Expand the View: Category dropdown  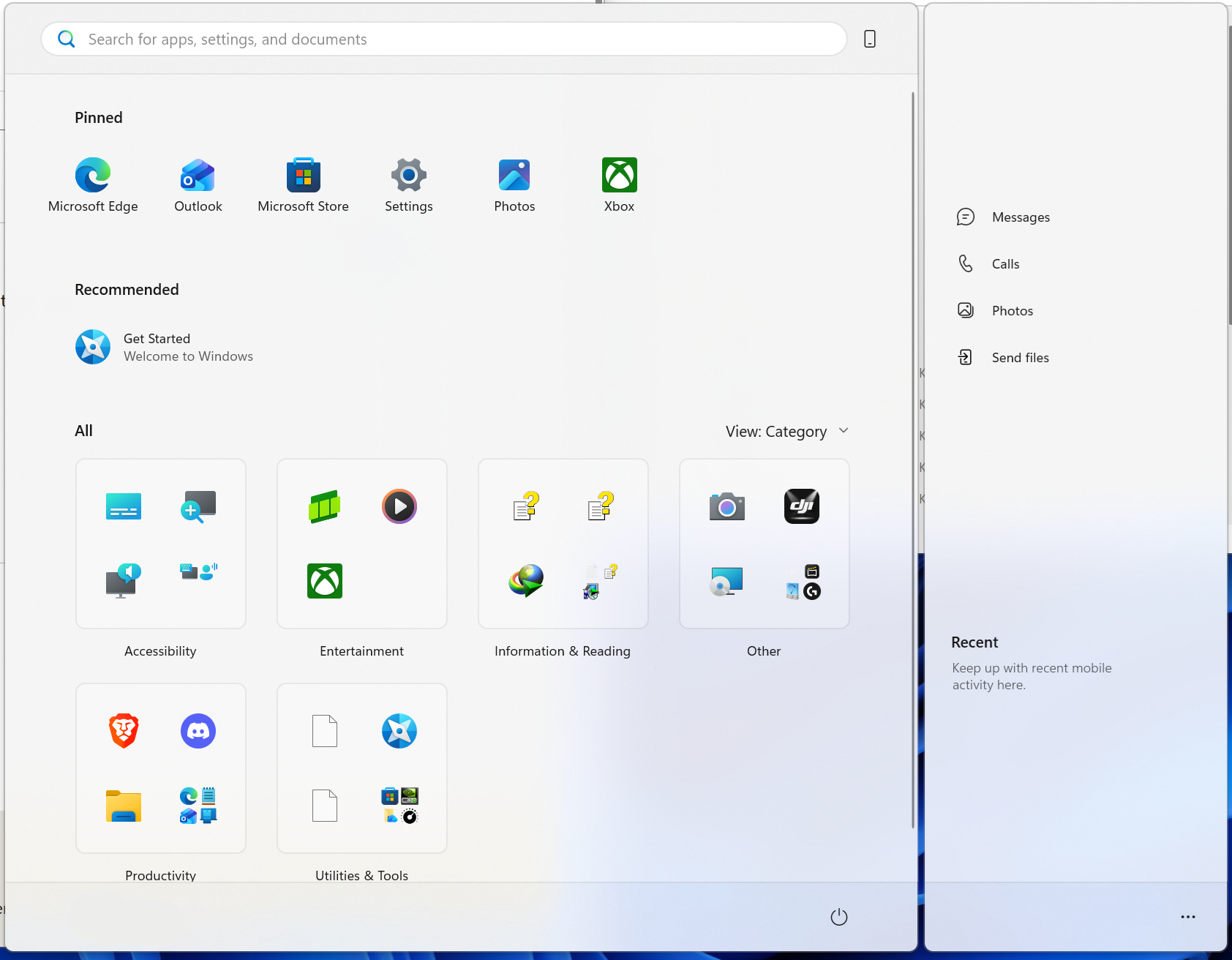tap(787, 432)
